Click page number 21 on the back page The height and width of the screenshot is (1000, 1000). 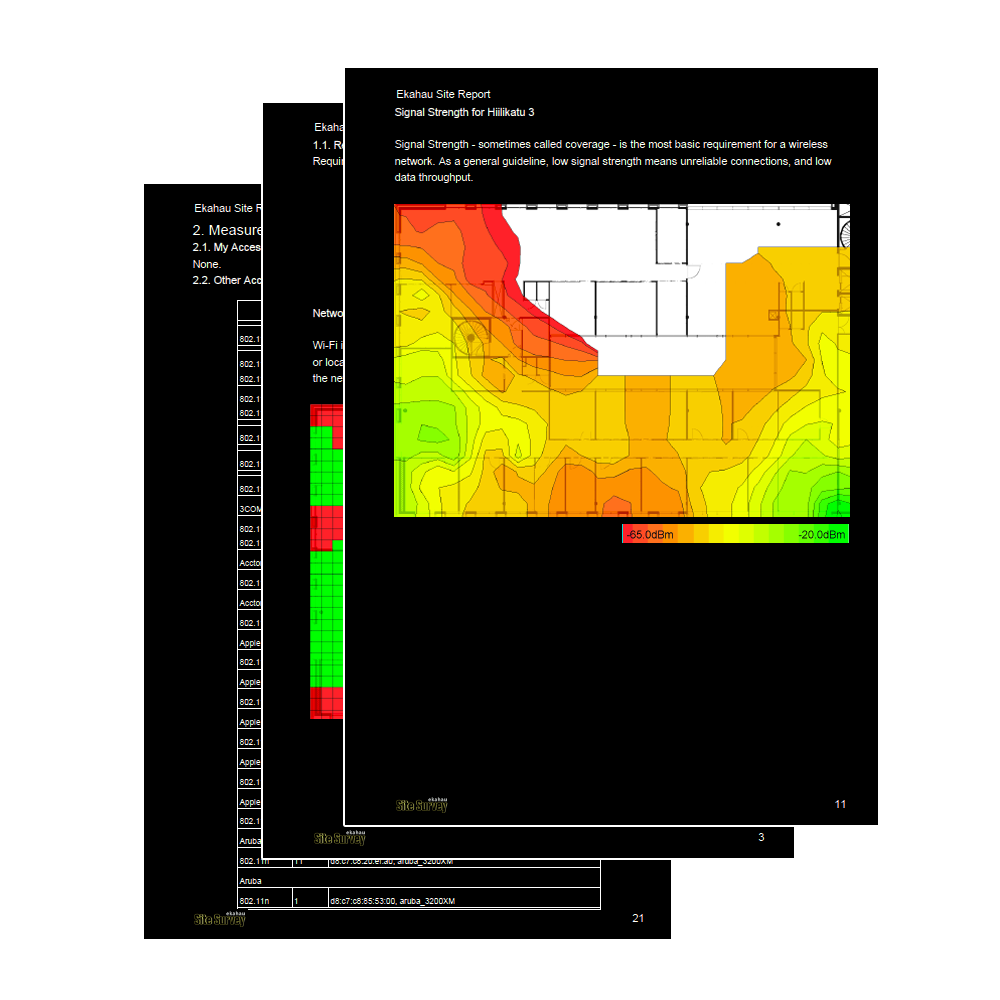638,918
